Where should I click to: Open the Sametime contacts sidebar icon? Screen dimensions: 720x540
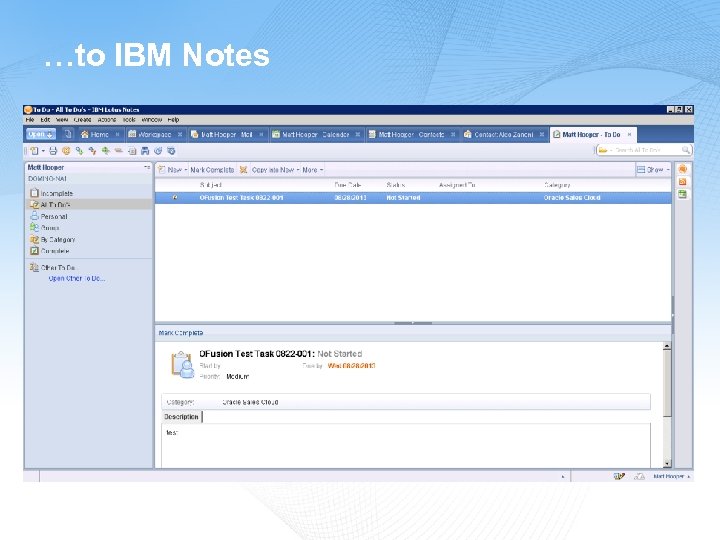click(682, 169)
